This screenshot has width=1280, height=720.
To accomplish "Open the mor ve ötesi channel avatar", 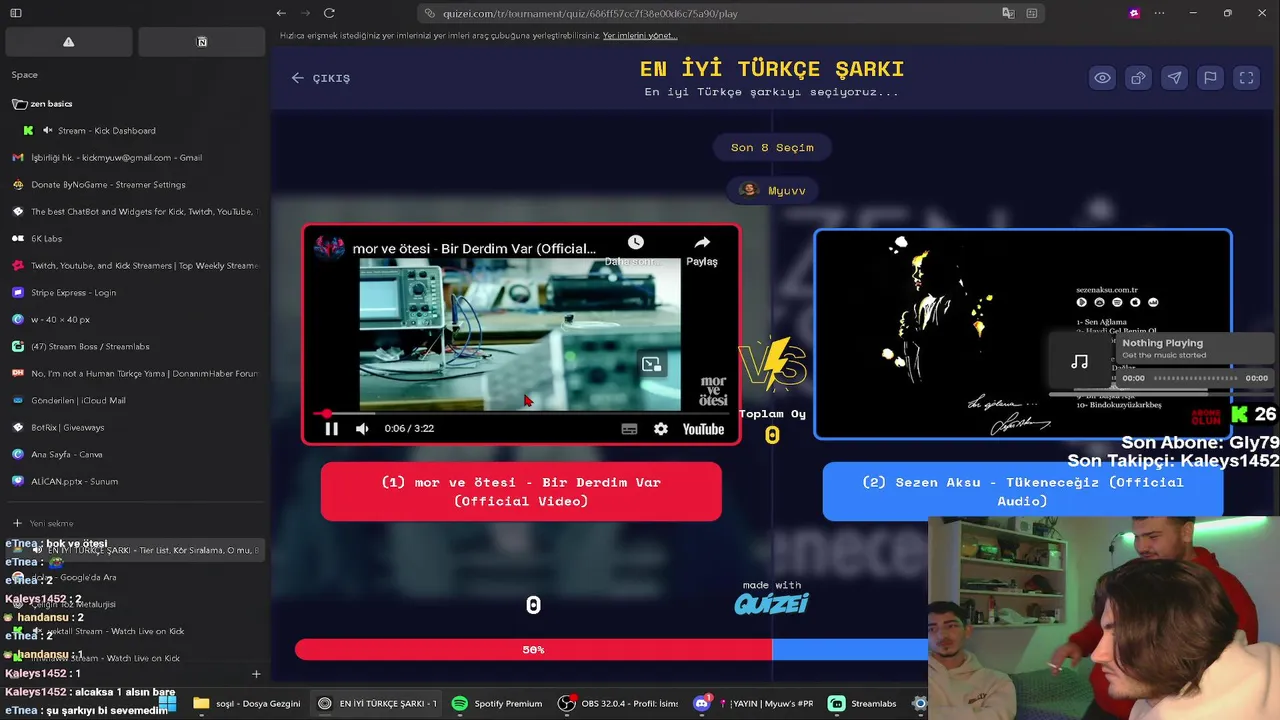I will tap(329, 248).
